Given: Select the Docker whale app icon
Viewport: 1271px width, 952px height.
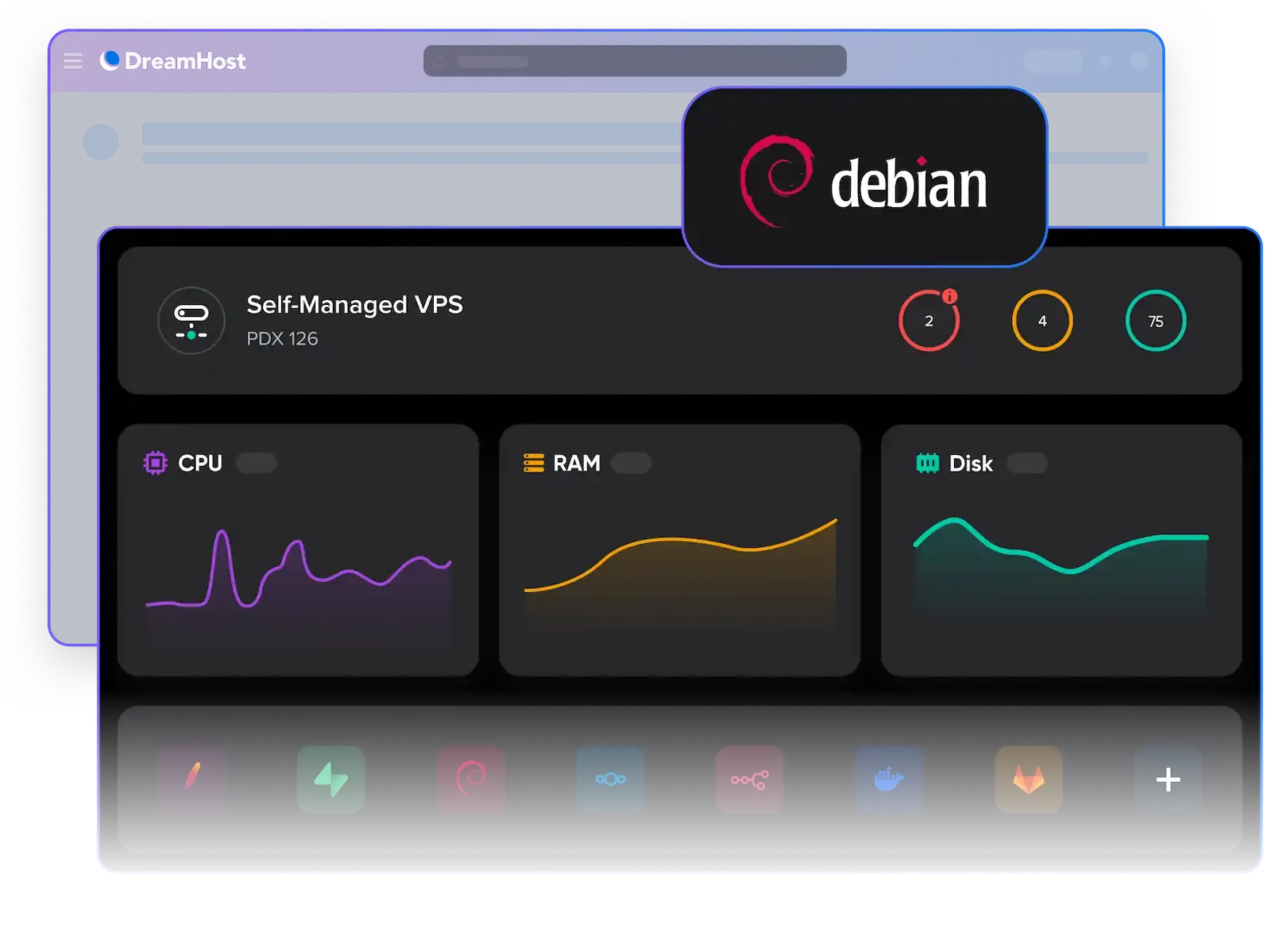Looking at the screenshot, I should [x=889, y=779].
